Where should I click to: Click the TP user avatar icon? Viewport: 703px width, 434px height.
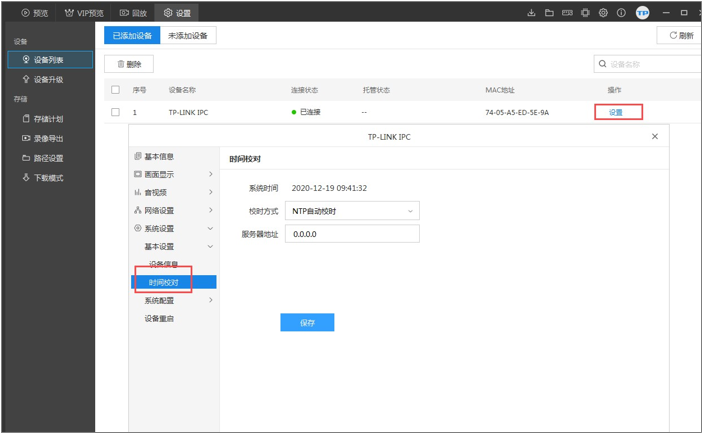[x=643, y=13]
